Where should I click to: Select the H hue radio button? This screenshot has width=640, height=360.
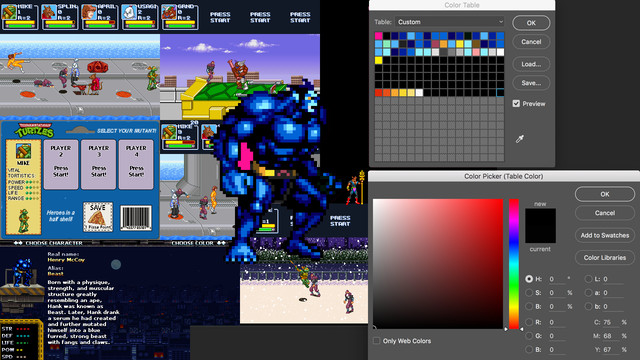click(x=529, y=279)
